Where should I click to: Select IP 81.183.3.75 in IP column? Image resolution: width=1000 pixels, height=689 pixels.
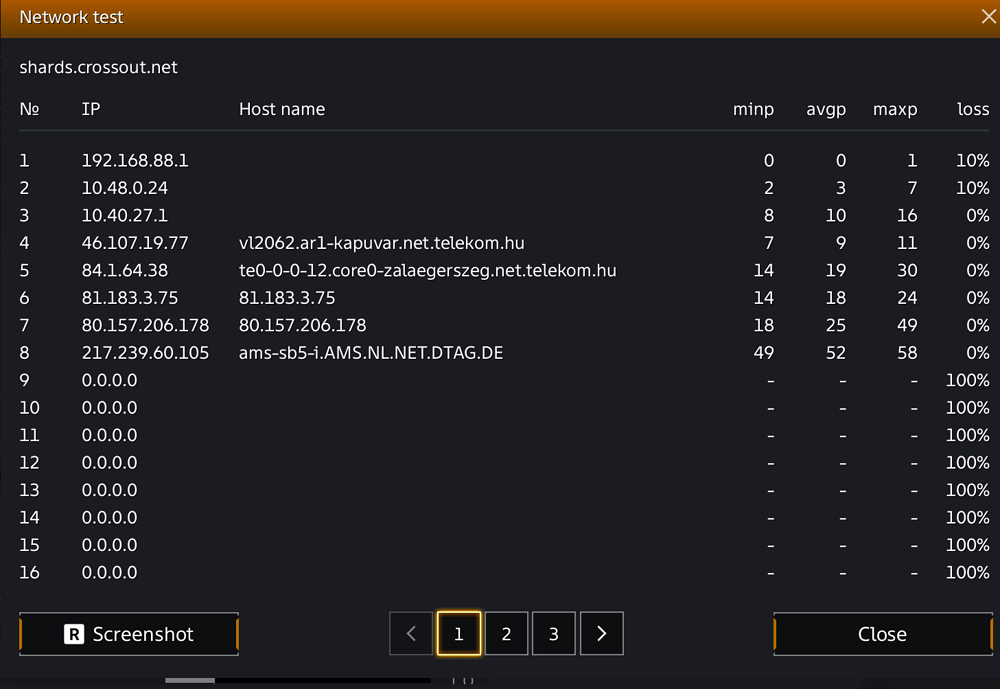click(129, 297)
